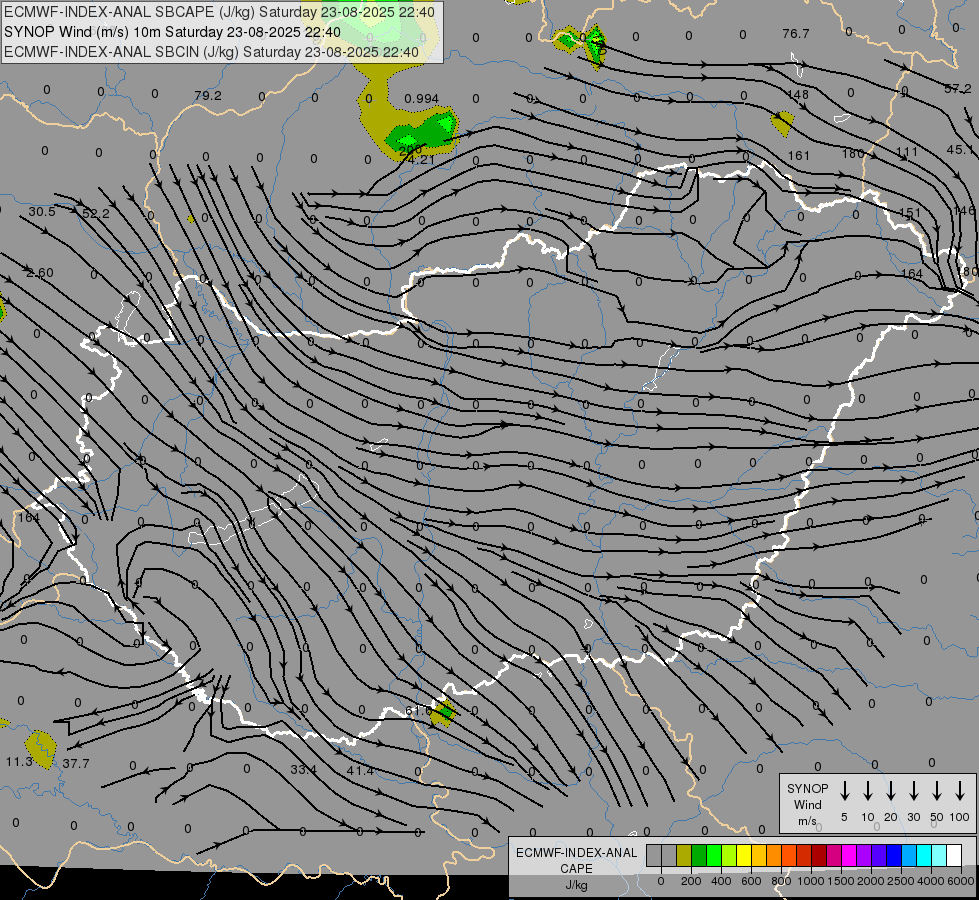Click the 5 m/s wind arrow in legend
Screen dimensions: 979x900
pos(844,791)
